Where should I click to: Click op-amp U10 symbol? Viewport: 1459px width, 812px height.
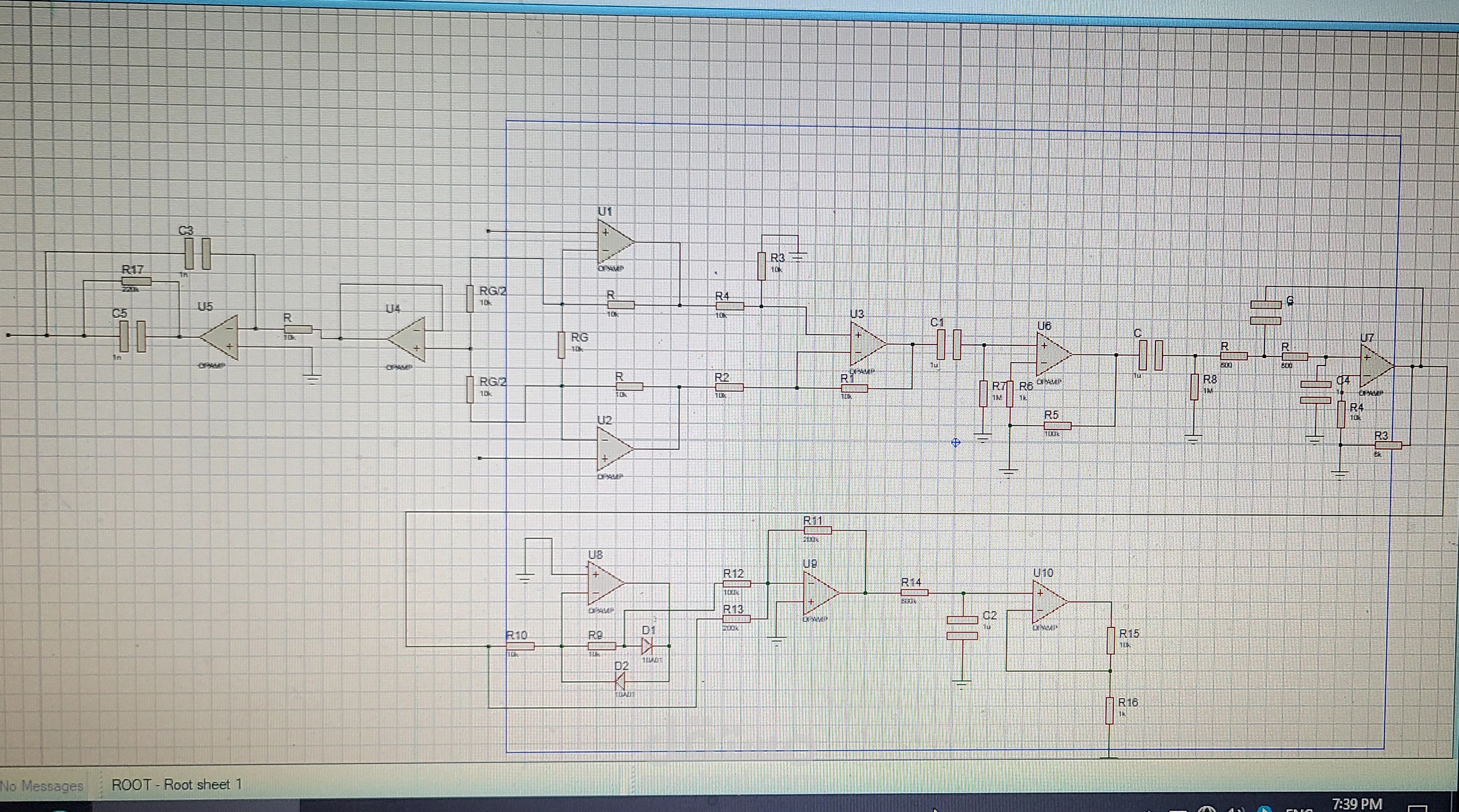coord(1050,602)
